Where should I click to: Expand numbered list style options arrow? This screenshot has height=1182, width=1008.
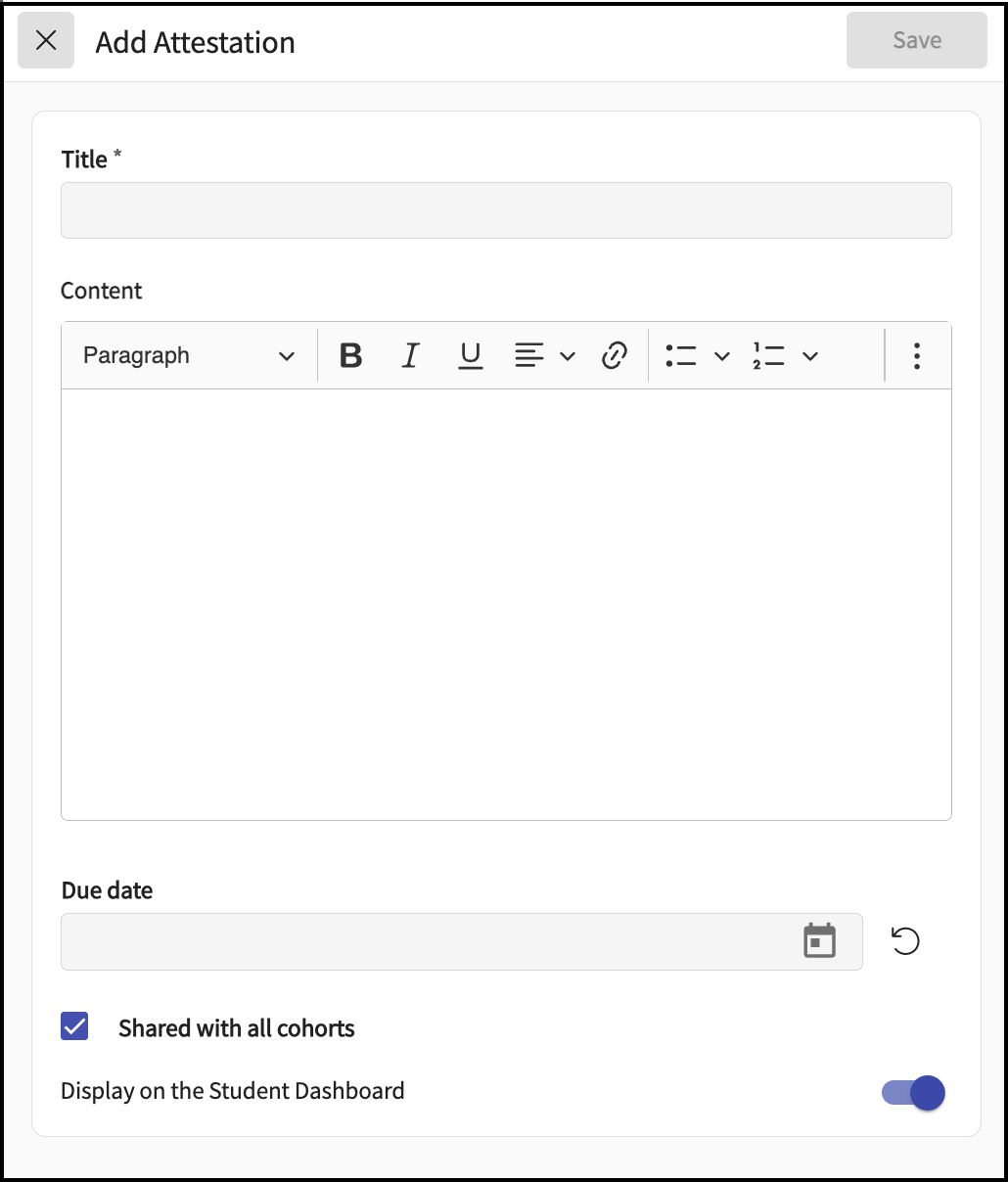click(x=810, y=356)
